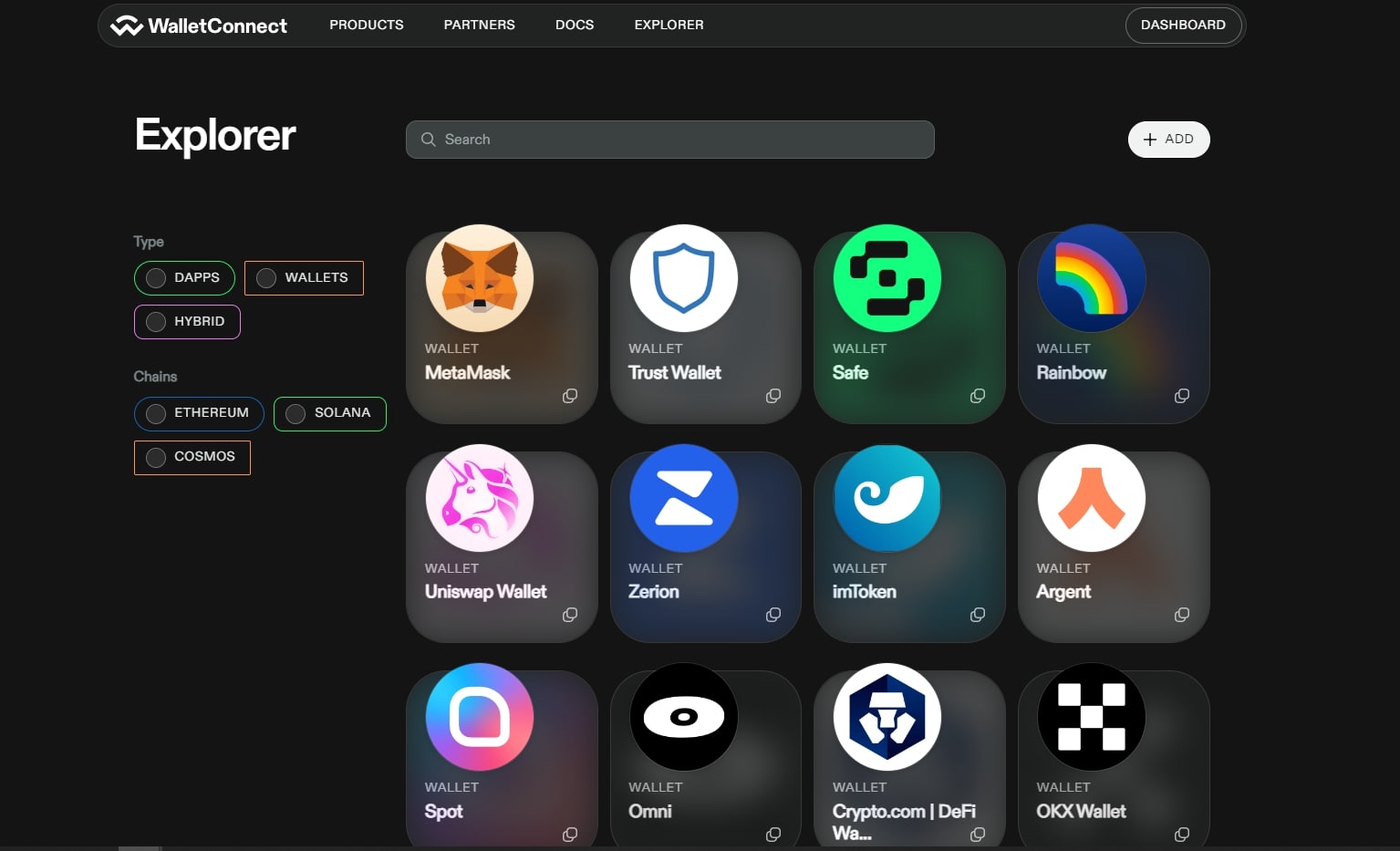Copy link on the imToken card
The image size is (1400, 851).
click(x=978, y=615)
